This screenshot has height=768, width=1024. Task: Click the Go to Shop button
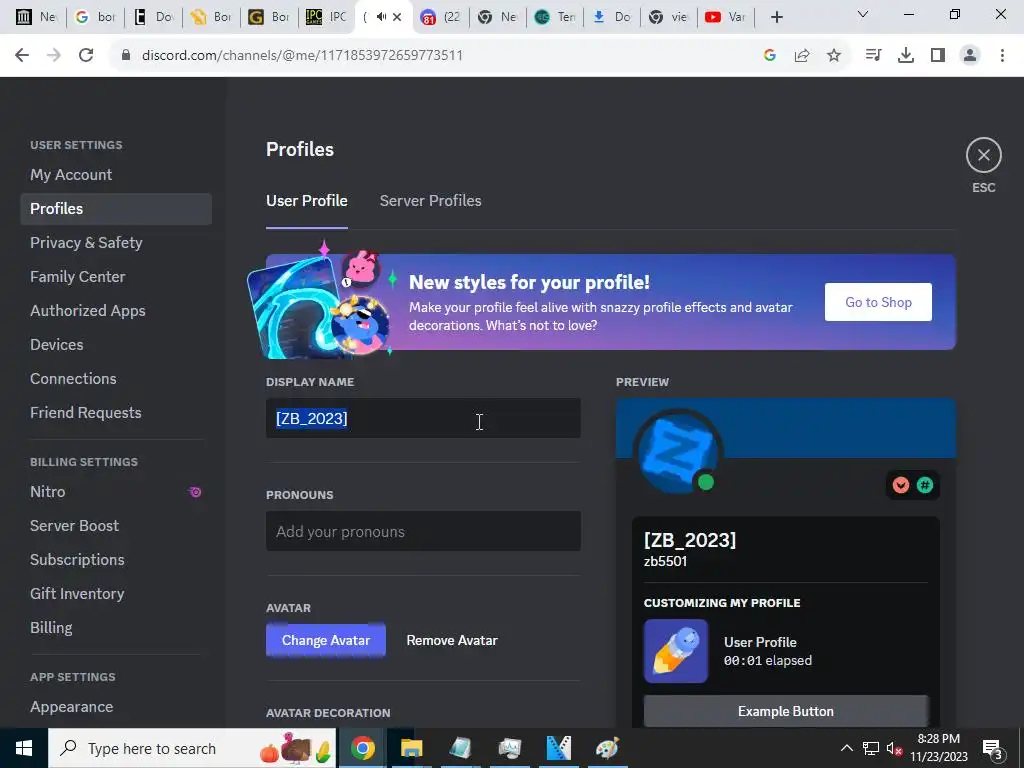point(878,302)
